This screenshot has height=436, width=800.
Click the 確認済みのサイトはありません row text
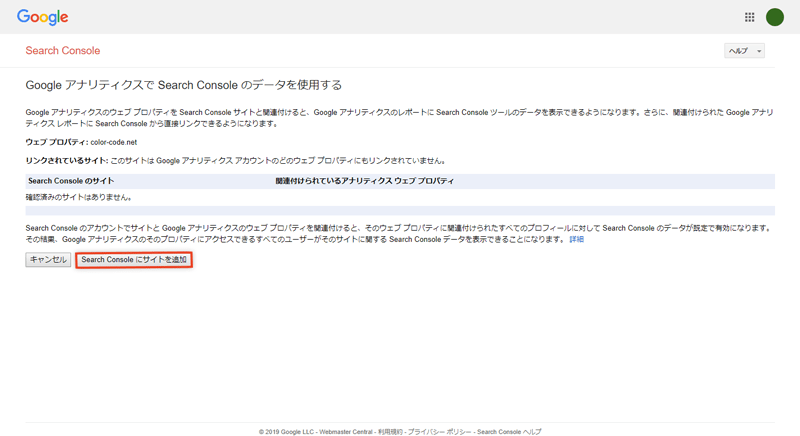click(x=80, y=197)
